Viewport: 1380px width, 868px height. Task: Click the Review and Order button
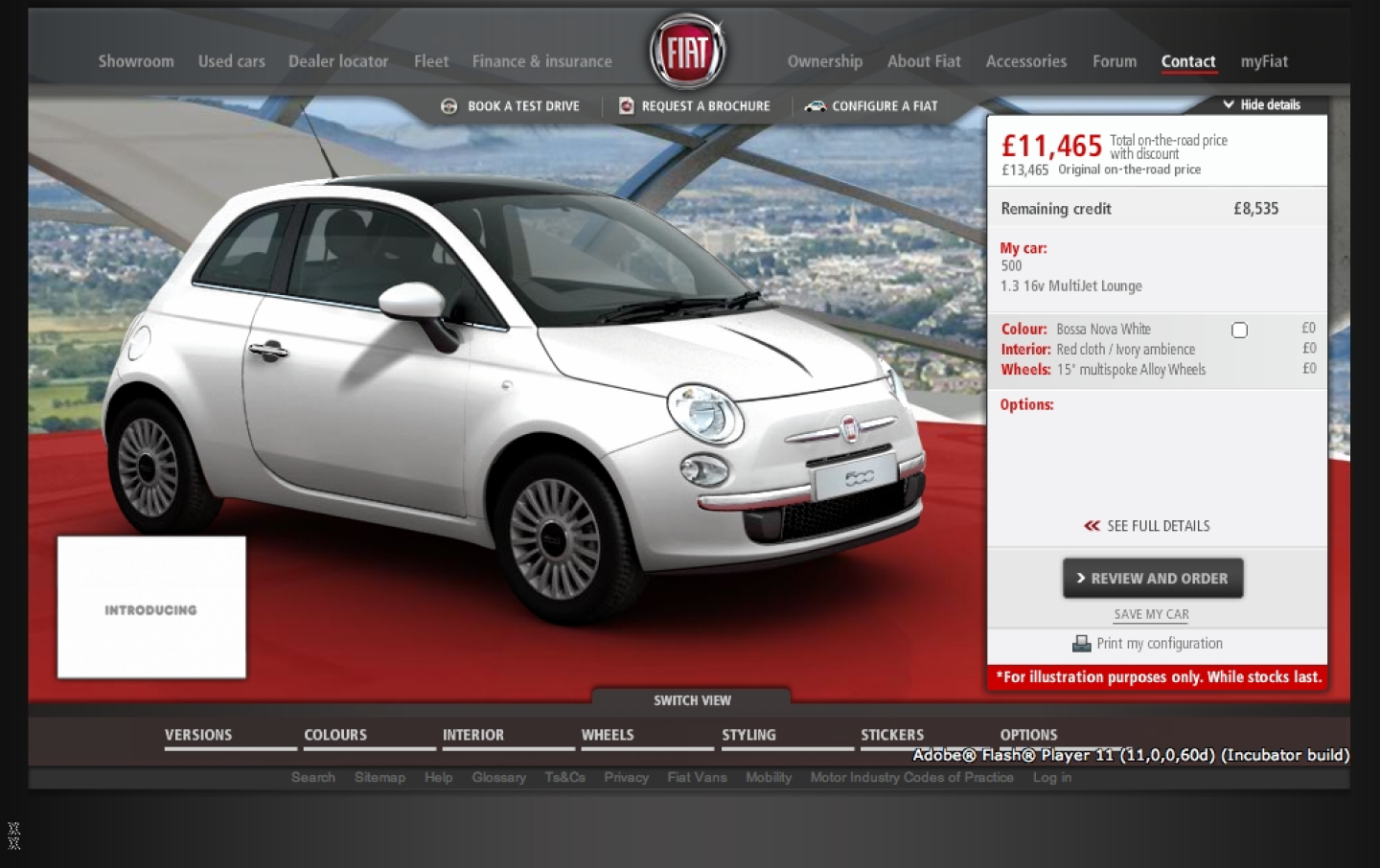click(x=1153, y=579)
